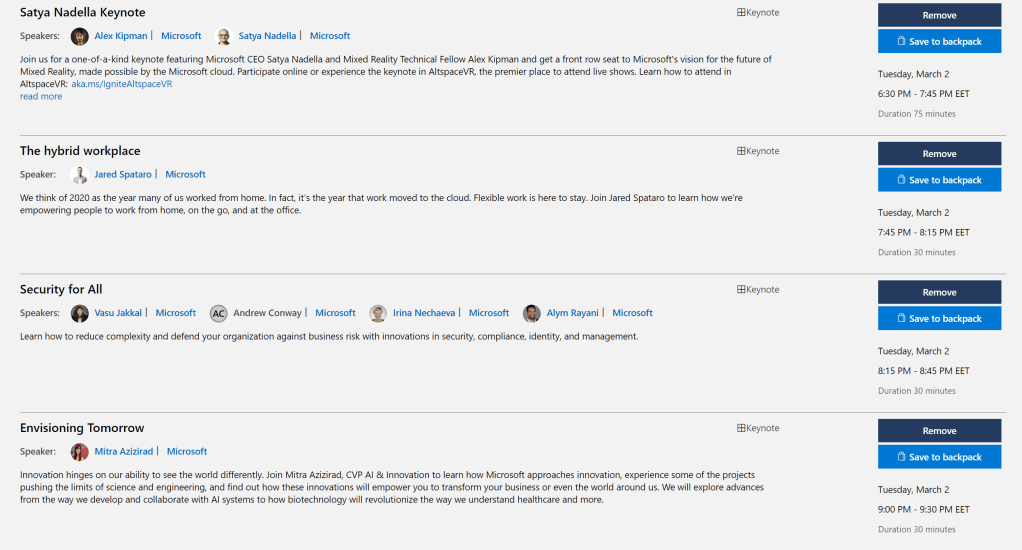Viewport: 1022px width, 550px height.
Task: Click Alym Rayani's profile image
Action: tap(532, 313)
